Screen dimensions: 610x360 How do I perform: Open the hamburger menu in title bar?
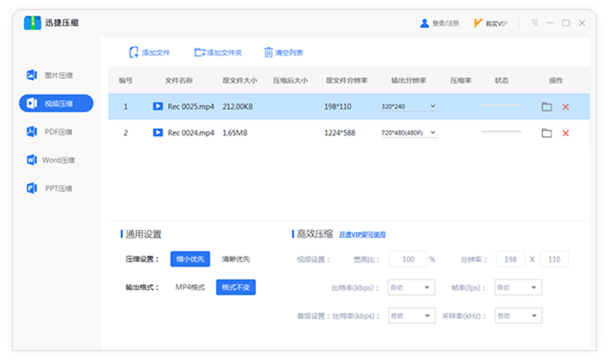535,23
